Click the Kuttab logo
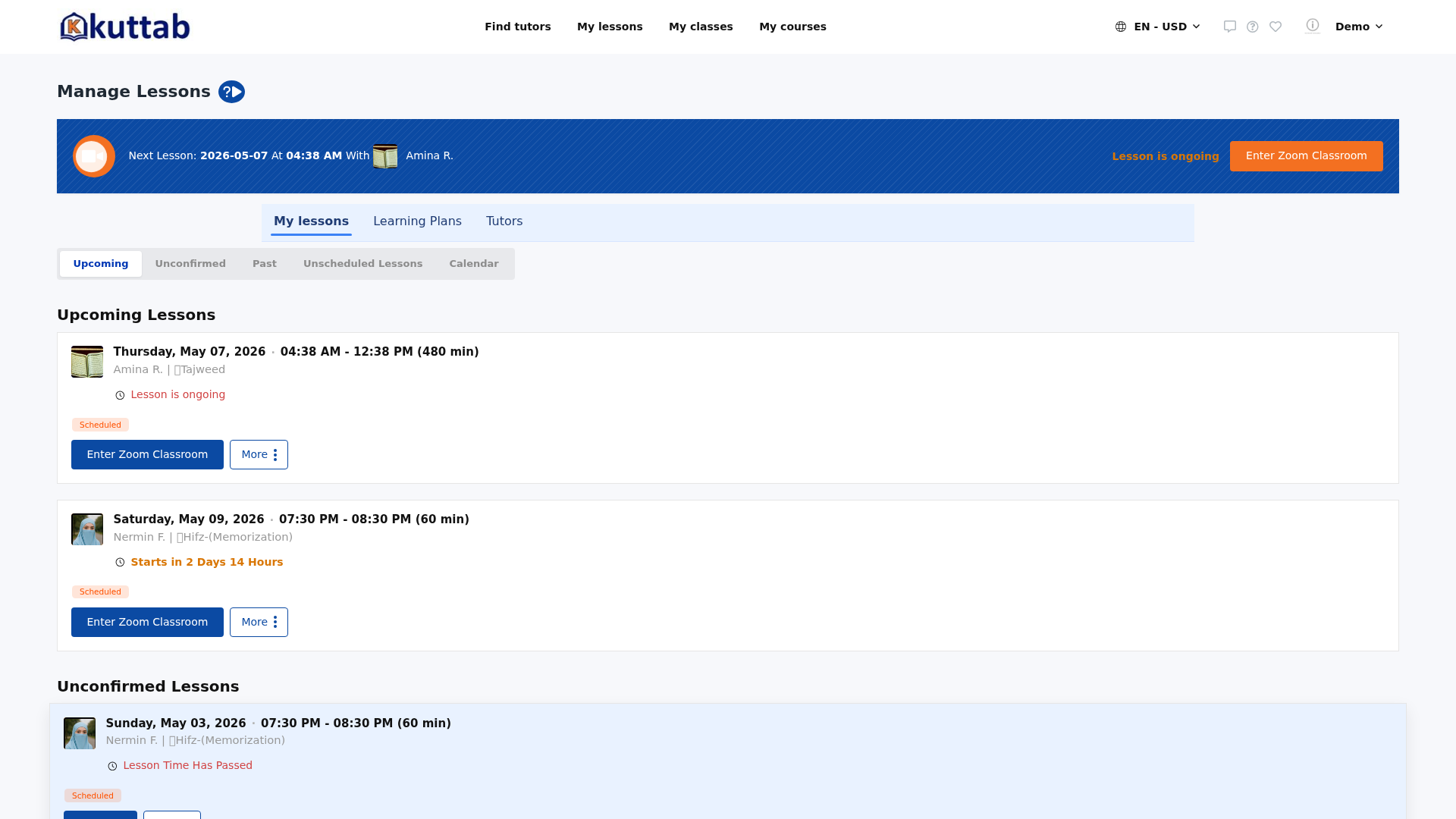The width and height of the screenshot is (1456, 819). click(125, 27)
